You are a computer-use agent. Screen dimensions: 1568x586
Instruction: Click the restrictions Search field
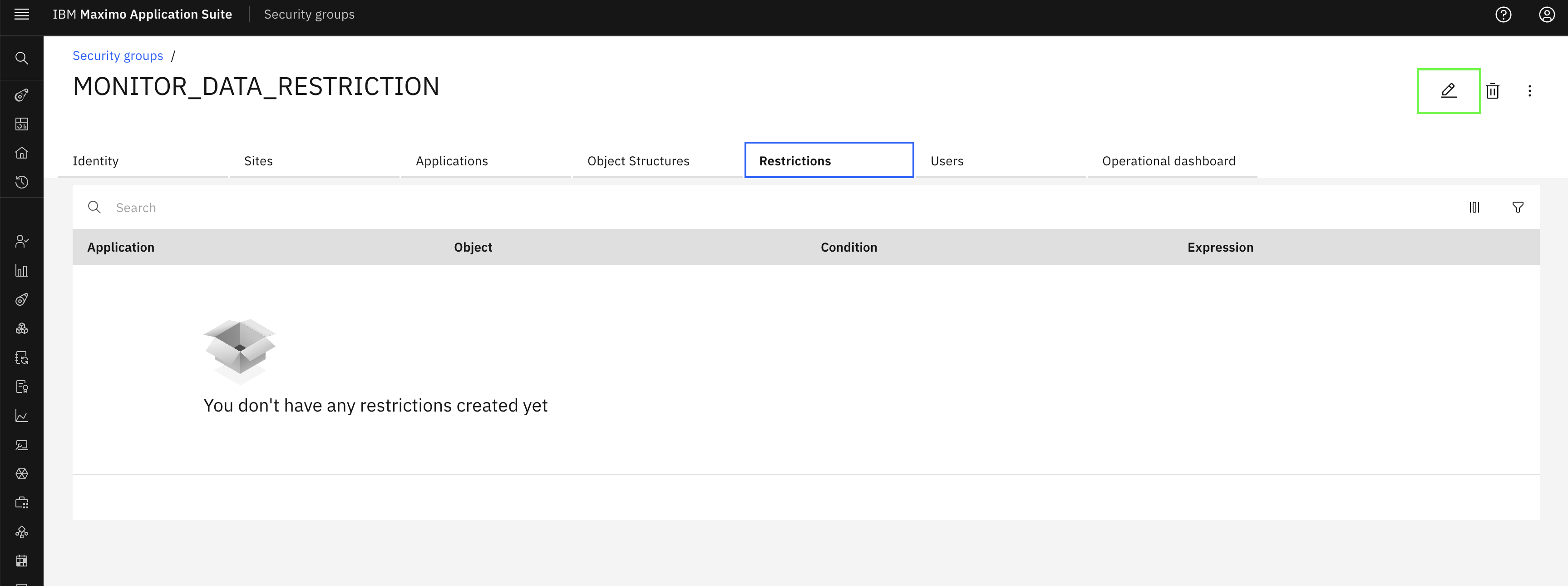[767, 208]
